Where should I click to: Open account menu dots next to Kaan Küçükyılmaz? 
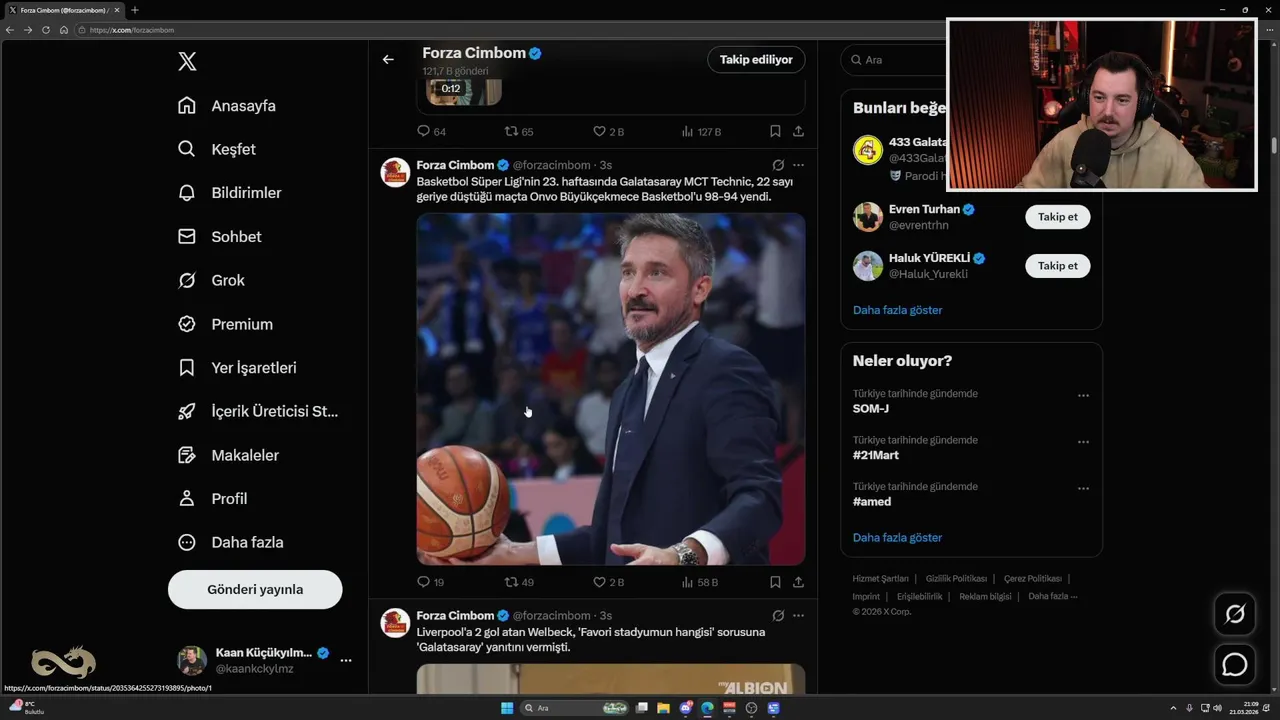346,660
